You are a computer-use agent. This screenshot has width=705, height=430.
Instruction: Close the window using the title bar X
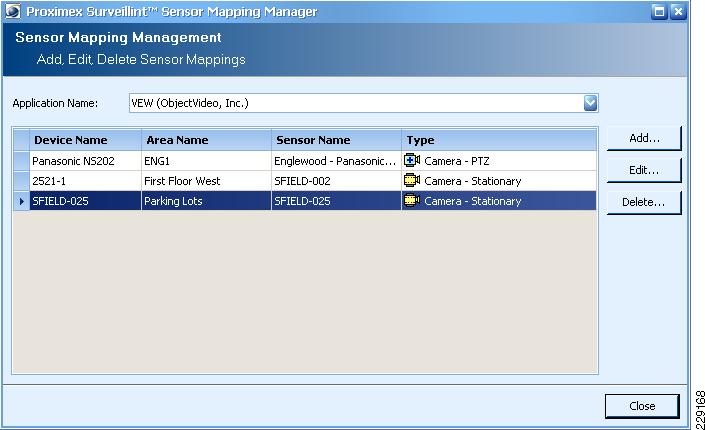[x=678, y=11]
